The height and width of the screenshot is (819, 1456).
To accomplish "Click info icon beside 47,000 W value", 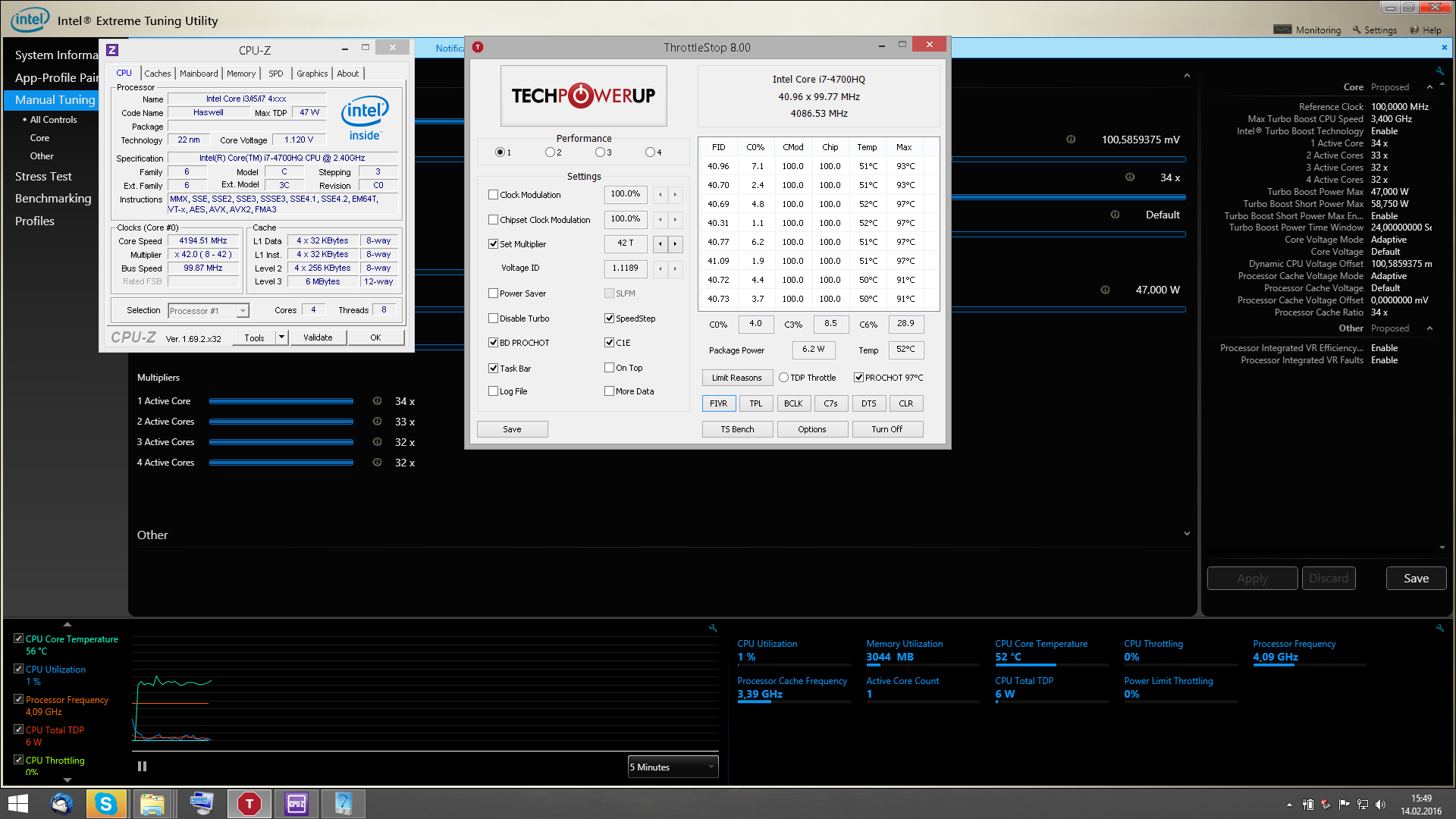I will tap(1105, 290).
